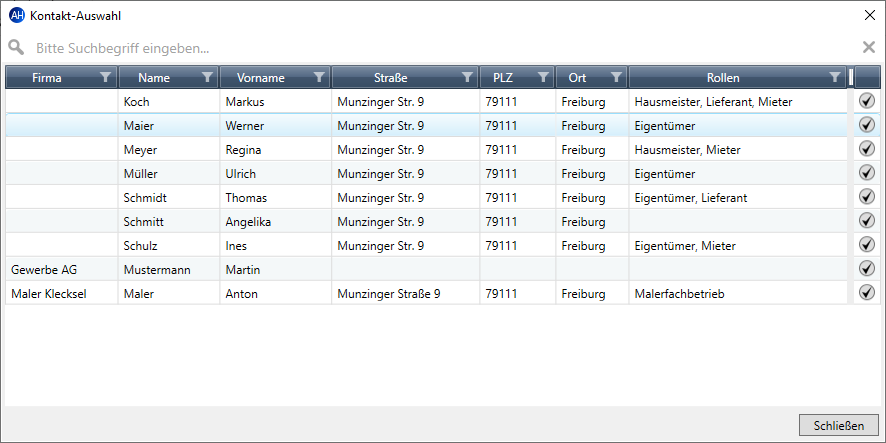Open filter for Firma column
The width and height of the screenshot is (886, 443).
tap(105, 77)
